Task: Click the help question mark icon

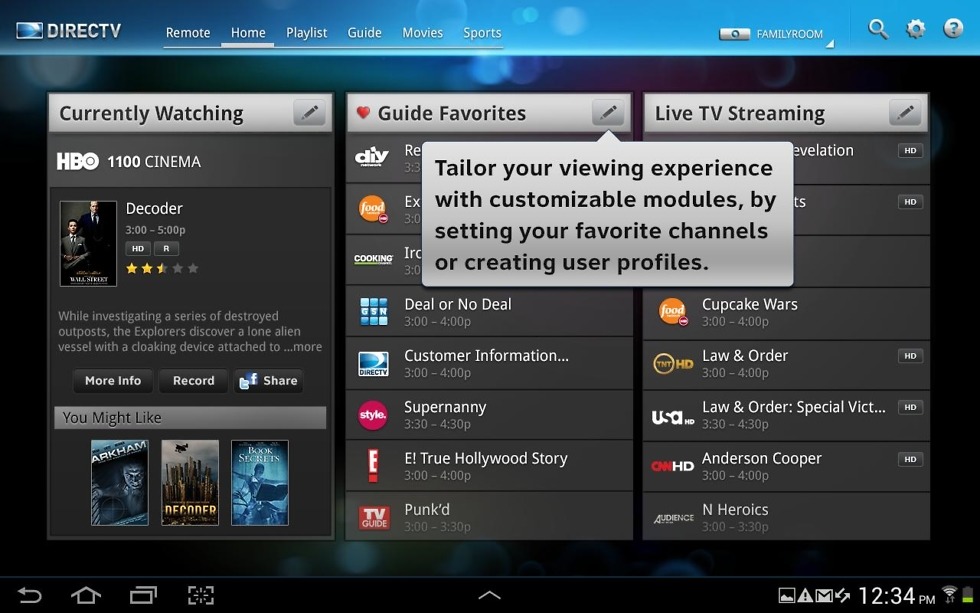Action: [x=953, y=30]
